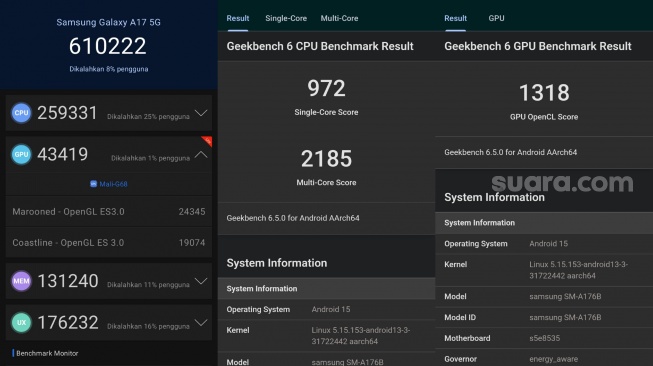
Task: Click Android 15 in the CPU benchmark panel
Action: tap(331, 309)
